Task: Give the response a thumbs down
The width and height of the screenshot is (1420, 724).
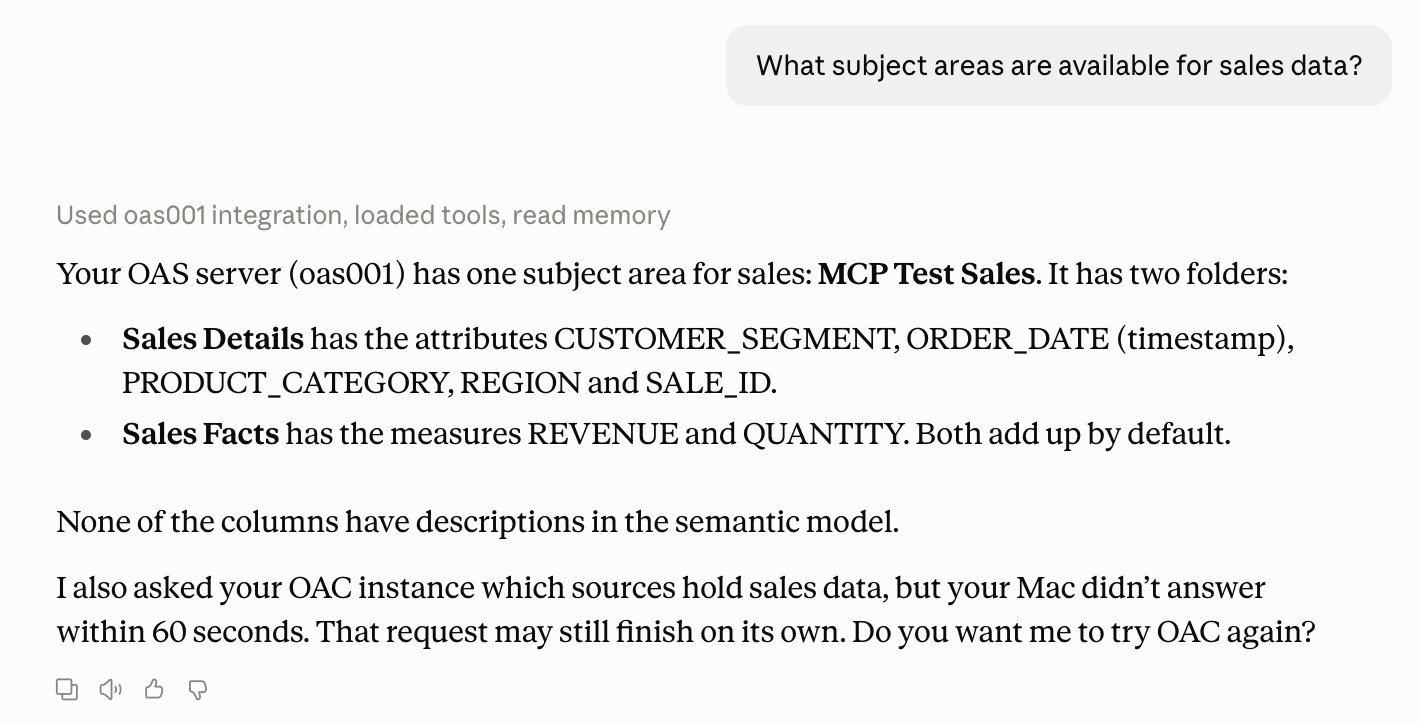Action: pos(198,689)
